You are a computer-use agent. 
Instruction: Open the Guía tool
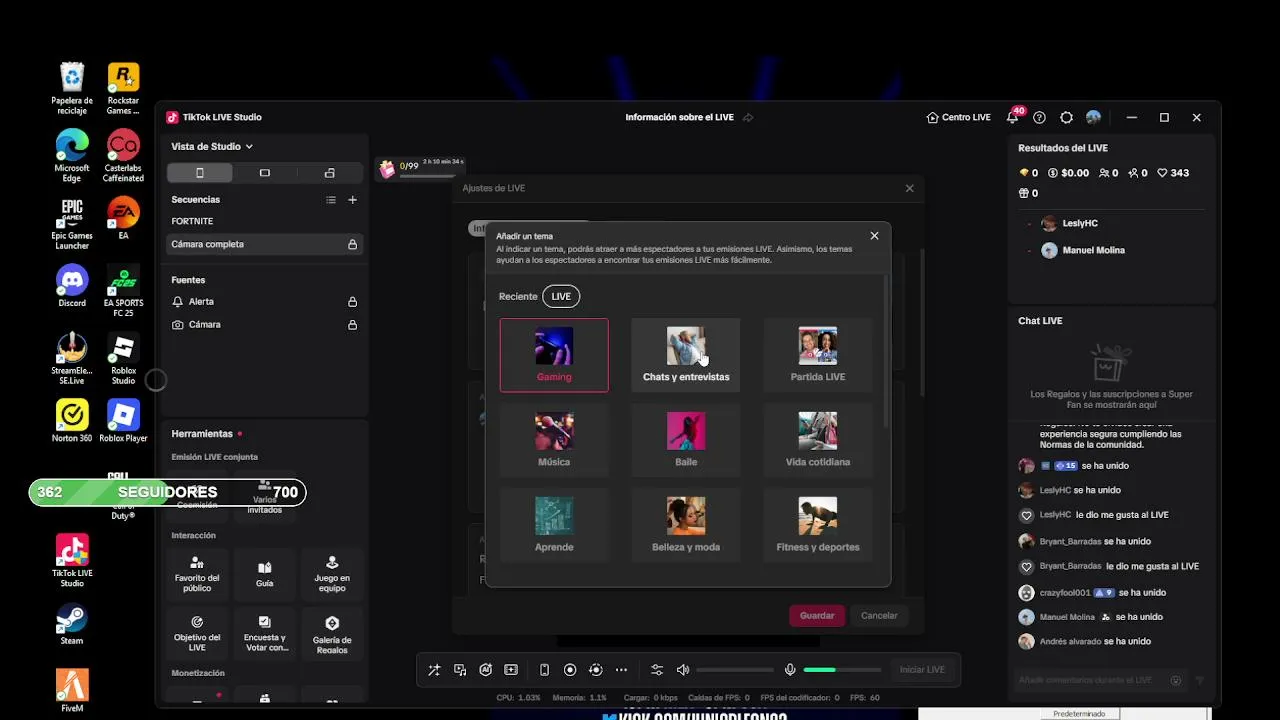pyautogui.click(x=265, y=574)
